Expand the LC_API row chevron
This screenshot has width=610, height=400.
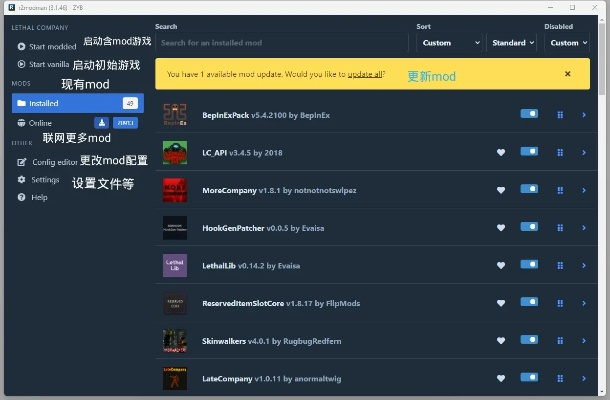[x=584, y=153]
